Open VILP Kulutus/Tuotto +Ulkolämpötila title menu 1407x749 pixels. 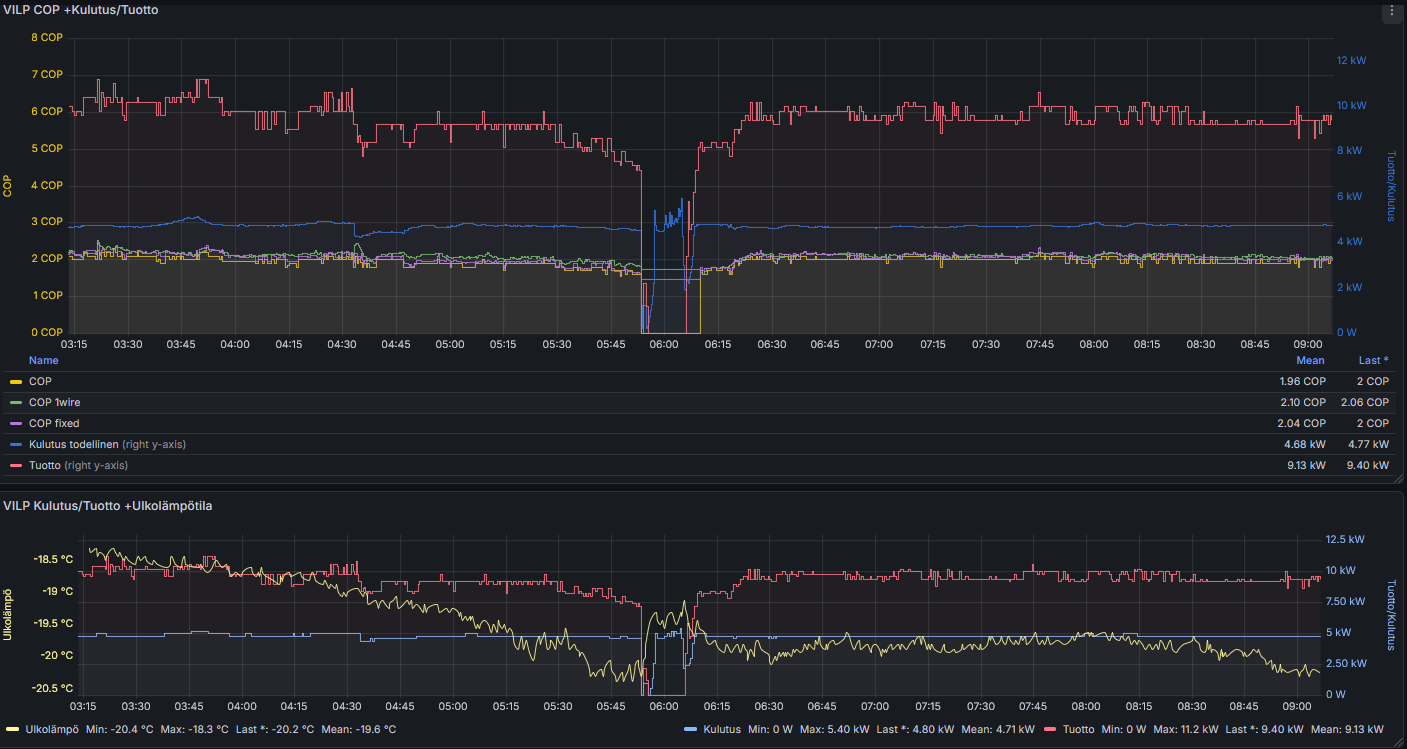(107, 506)
